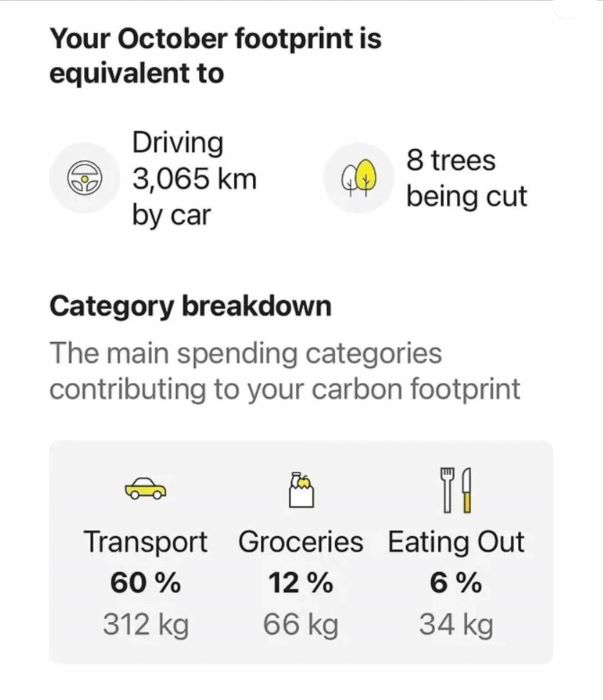Click the main spending categories description
The width and height of the screenshot is (603, 700).
tap(285, 371)
